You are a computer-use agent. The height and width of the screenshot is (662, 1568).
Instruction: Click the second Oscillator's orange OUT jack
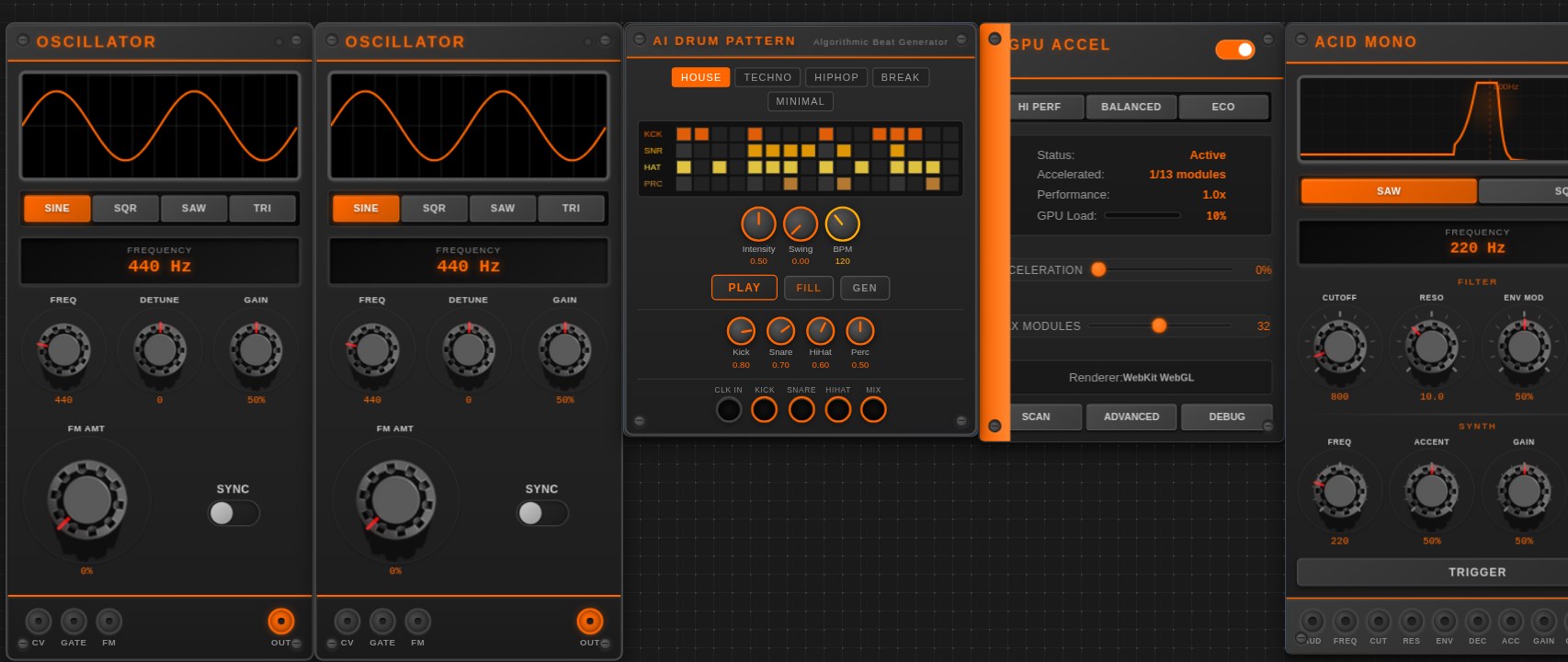589,622
